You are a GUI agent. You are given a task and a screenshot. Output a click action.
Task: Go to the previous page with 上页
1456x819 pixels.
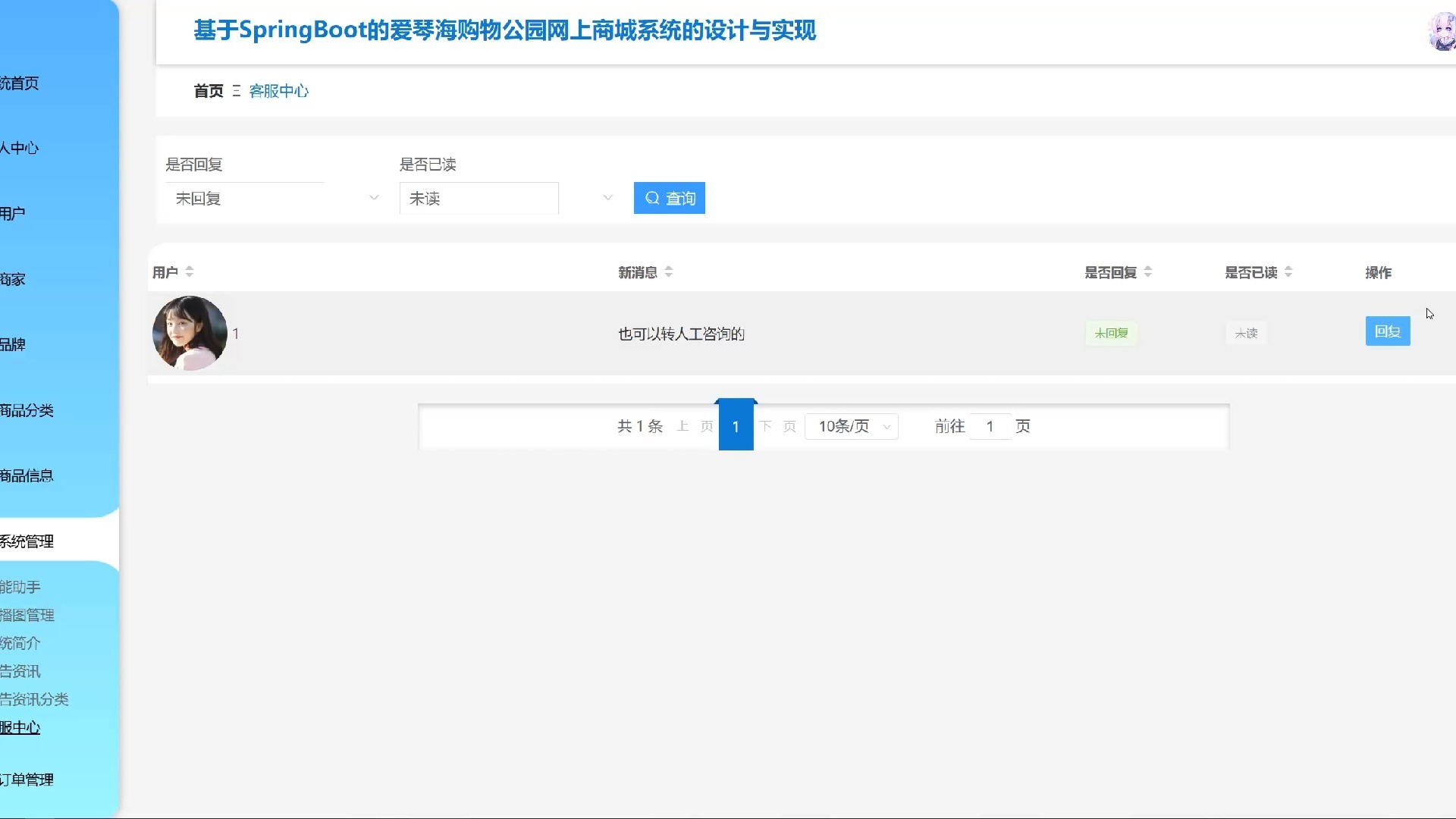[695, 426]
